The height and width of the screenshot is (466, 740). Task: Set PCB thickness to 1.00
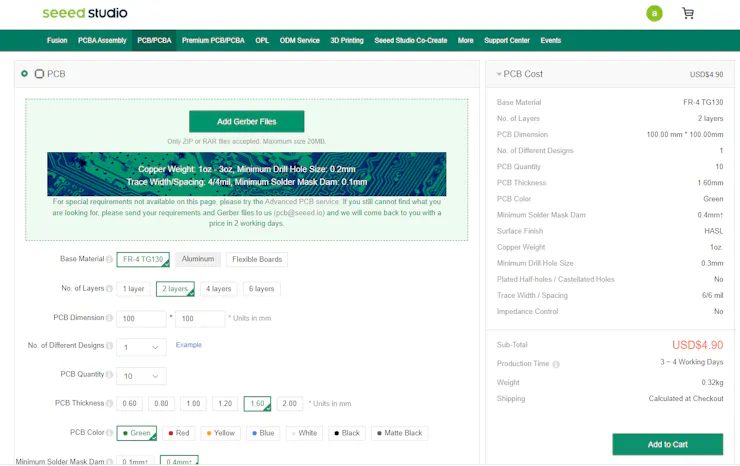point(193,403)
